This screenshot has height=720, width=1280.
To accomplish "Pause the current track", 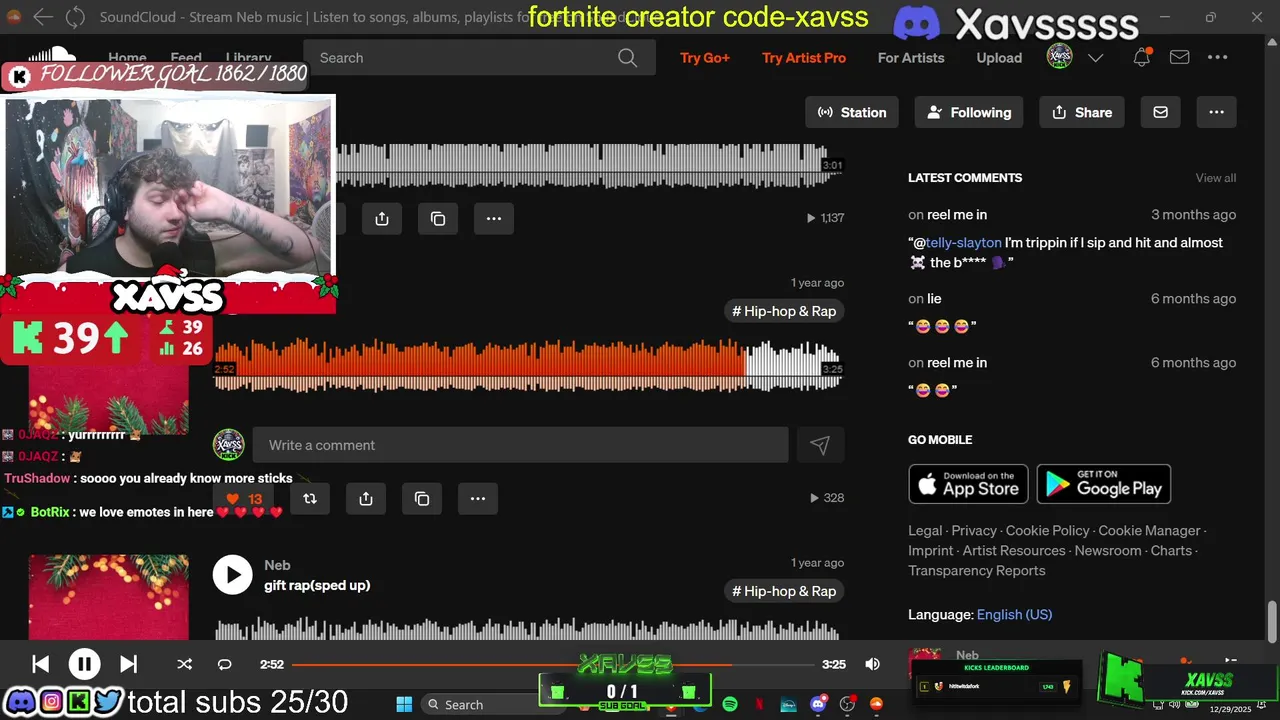I will pyautogui.click(x=84, y=664).
